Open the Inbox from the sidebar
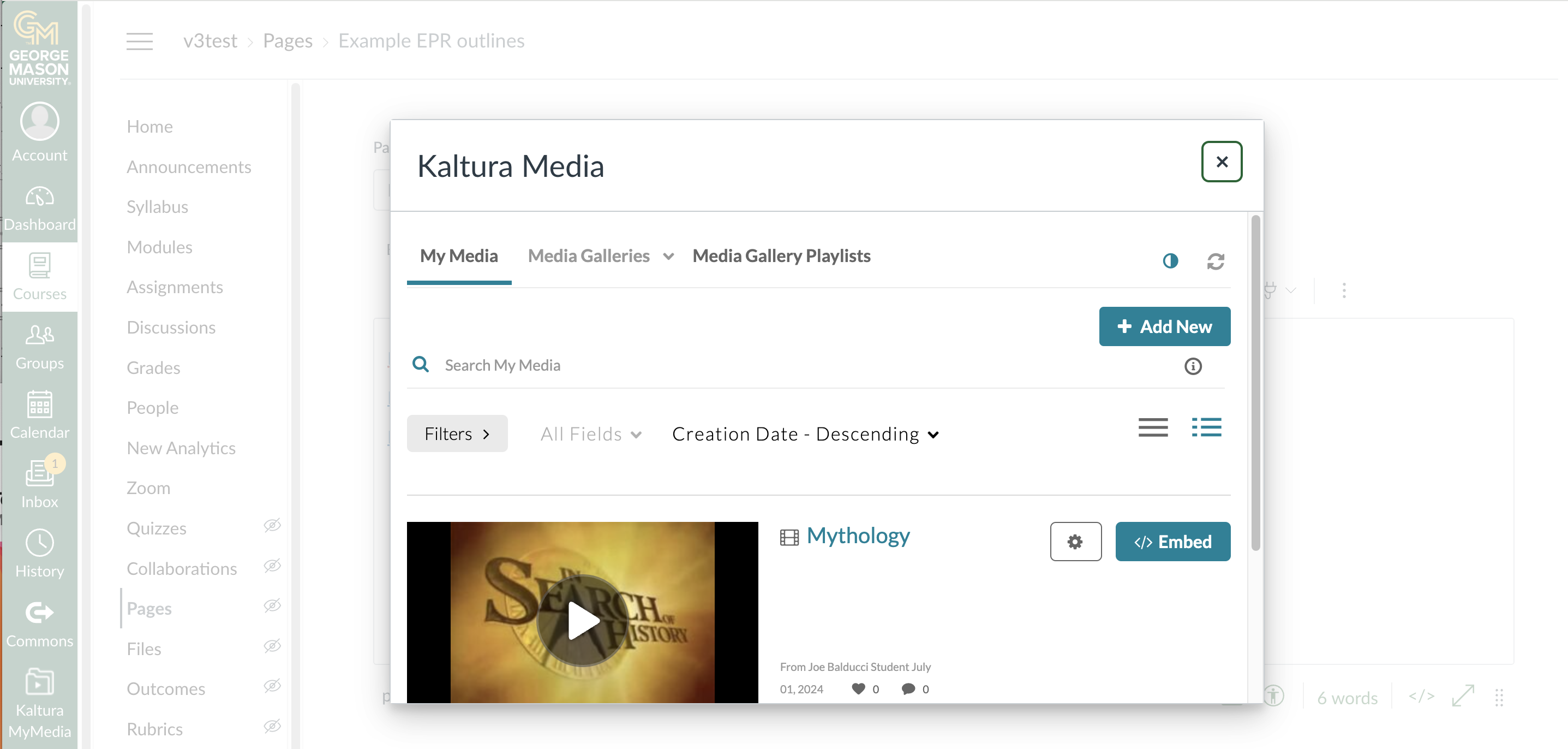1568x749 pixels. [39, 483]
